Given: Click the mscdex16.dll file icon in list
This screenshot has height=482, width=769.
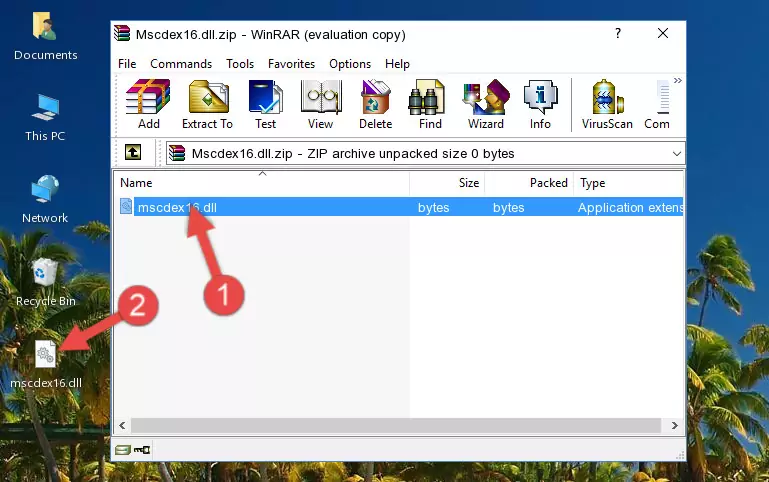Looking at the screenshot, I should click(x=126, y=206).
